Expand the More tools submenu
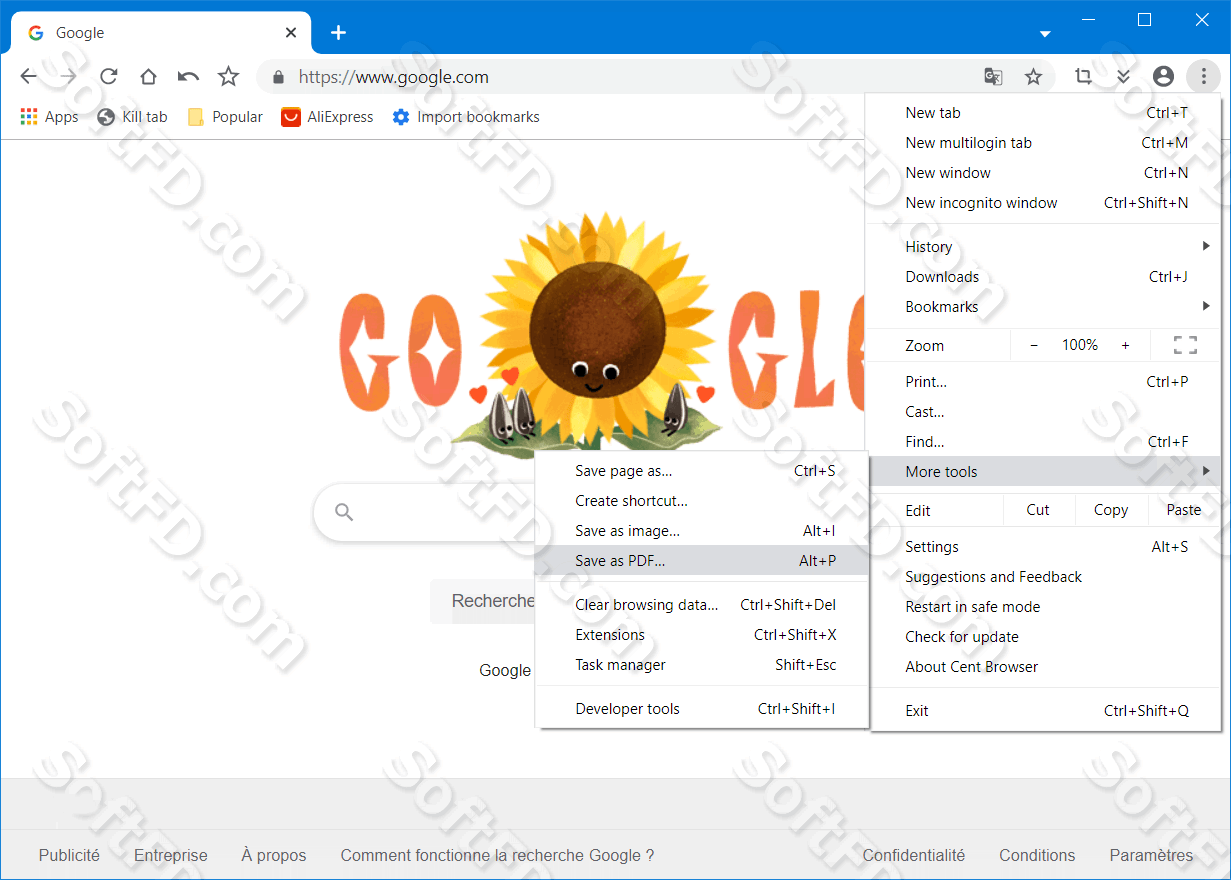 [x=1047, y=472]
